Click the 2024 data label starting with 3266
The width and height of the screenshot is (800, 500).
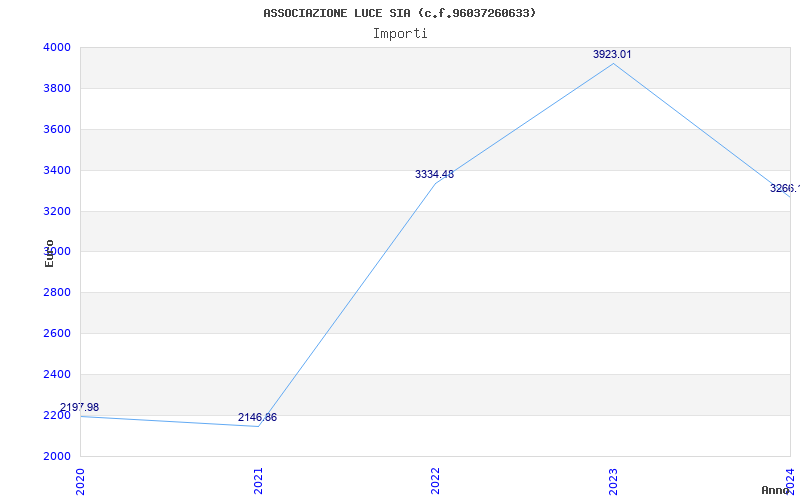785,188
